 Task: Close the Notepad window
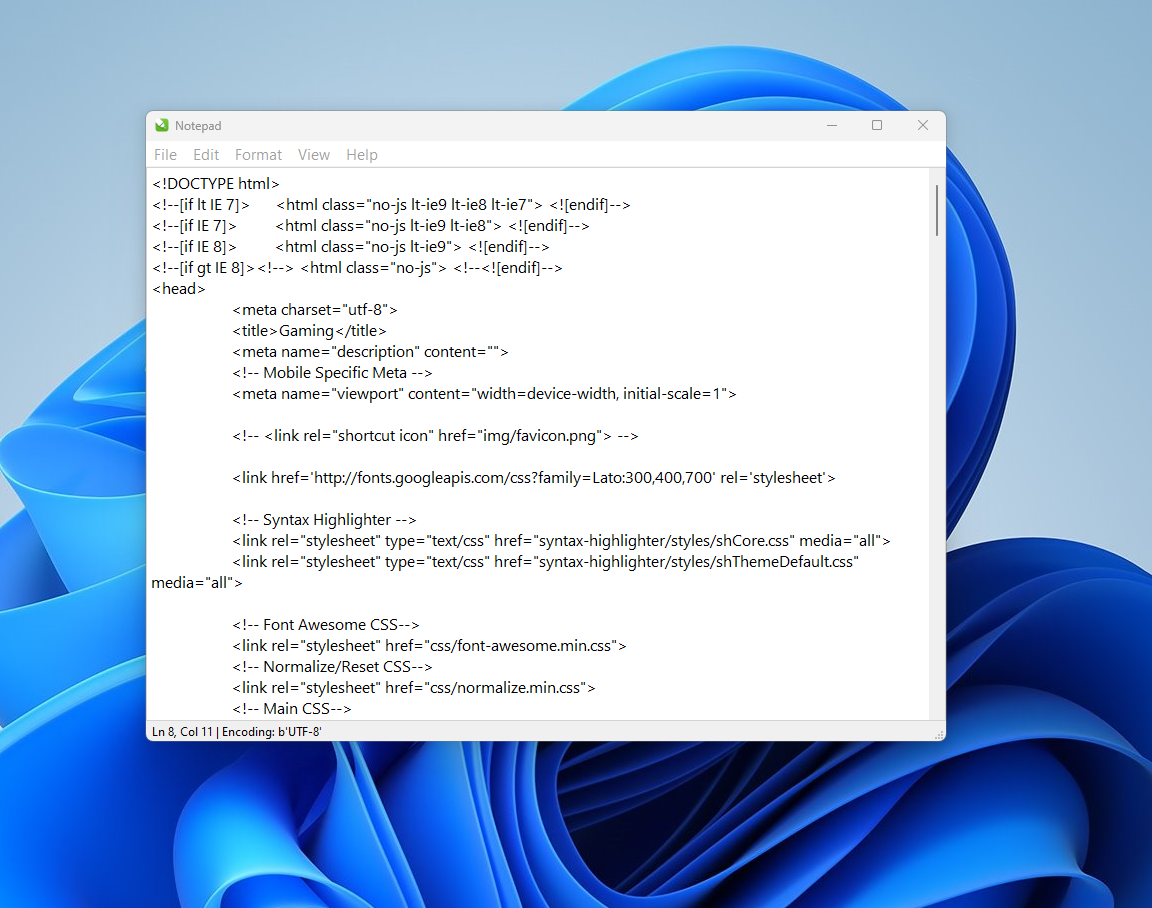[x=923, y=125]
